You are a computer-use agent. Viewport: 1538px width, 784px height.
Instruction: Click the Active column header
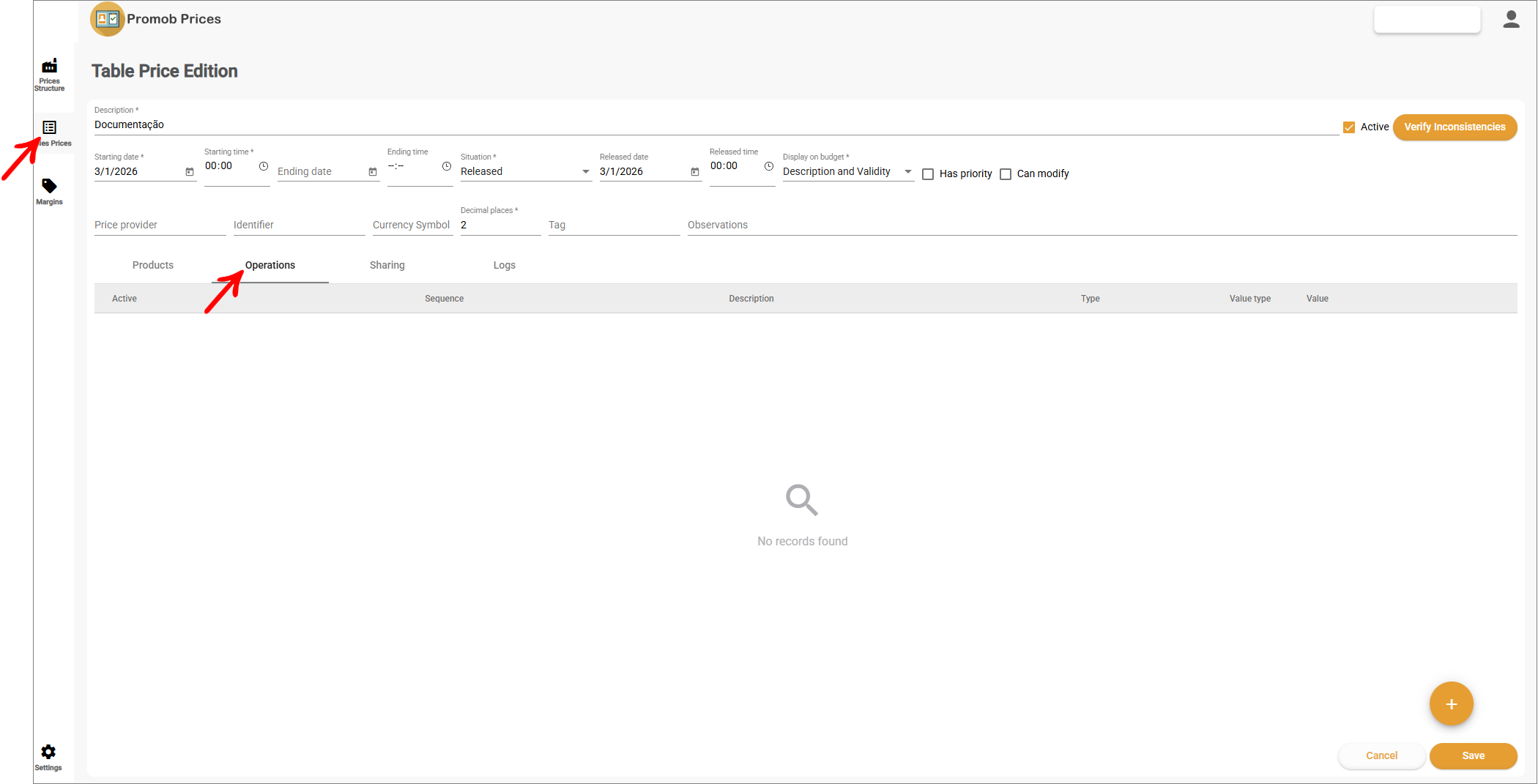(x=125, y=299)
